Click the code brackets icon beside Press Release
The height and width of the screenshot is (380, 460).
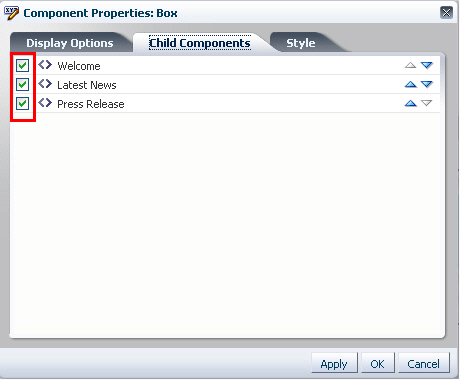(45, 103)
